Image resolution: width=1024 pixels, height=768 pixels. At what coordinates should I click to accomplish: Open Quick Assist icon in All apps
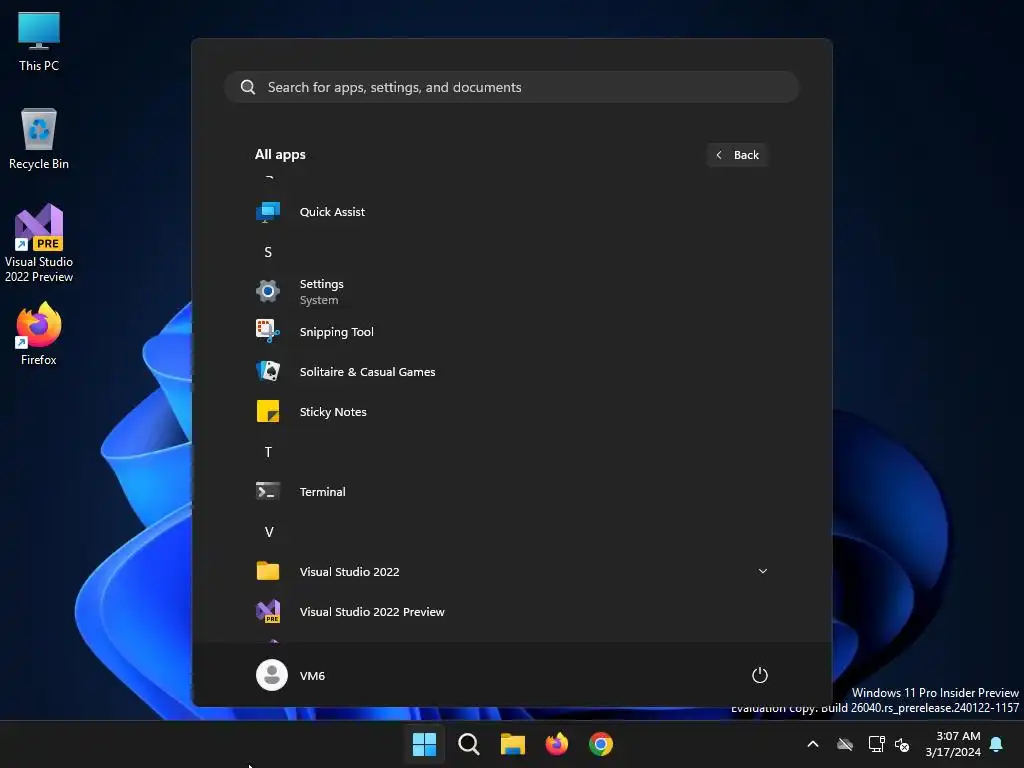[268, 212]
